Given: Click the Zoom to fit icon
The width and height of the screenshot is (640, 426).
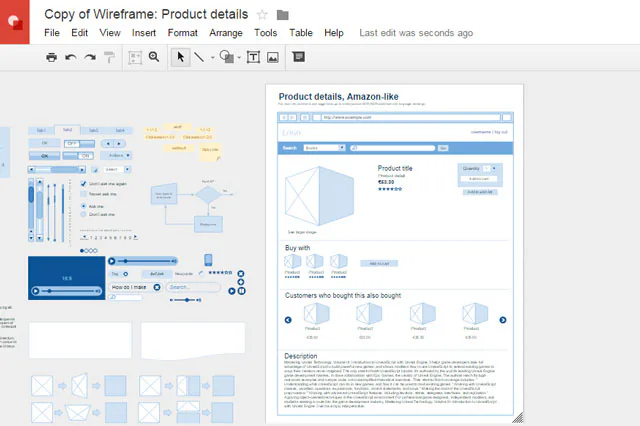Looking at the screenshot, I should (x=135, y=58).
